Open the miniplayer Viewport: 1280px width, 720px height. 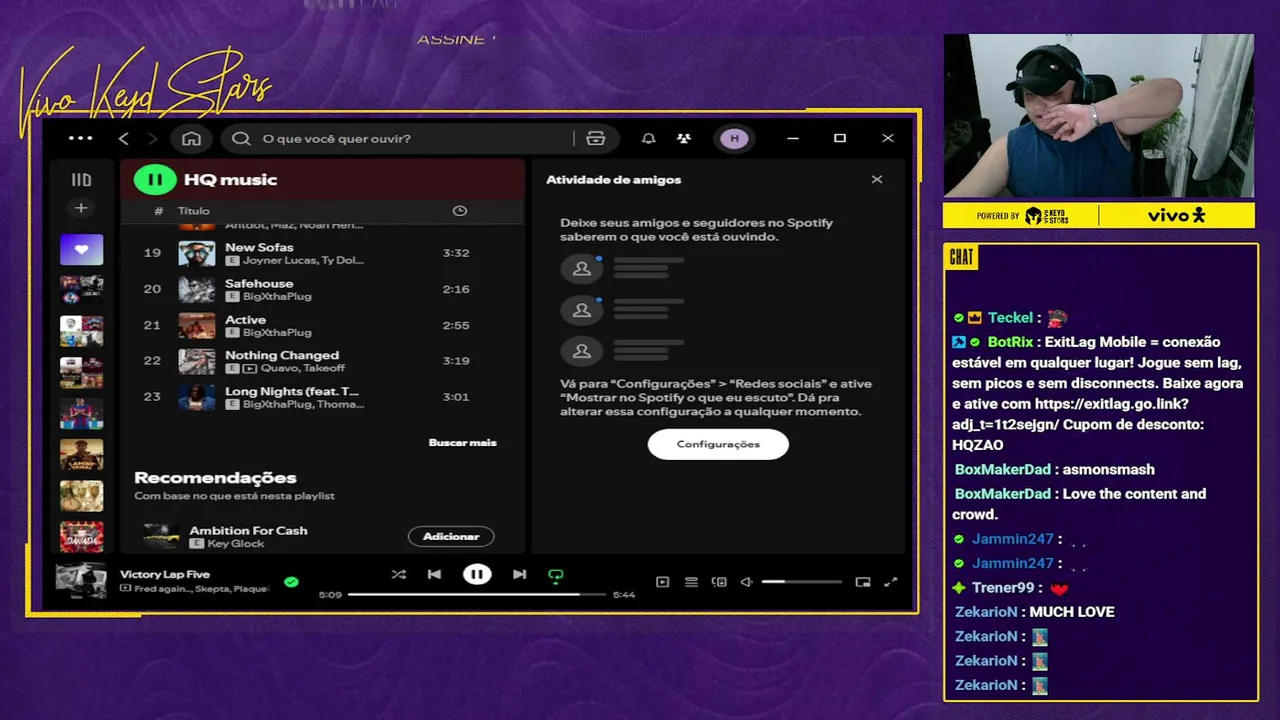click(x=863, y=581)
